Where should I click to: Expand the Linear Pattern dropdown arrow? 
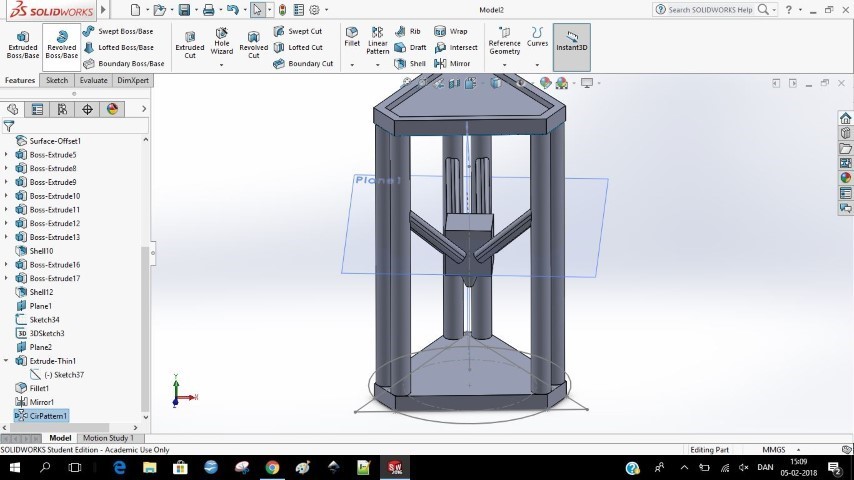(377, 65)
